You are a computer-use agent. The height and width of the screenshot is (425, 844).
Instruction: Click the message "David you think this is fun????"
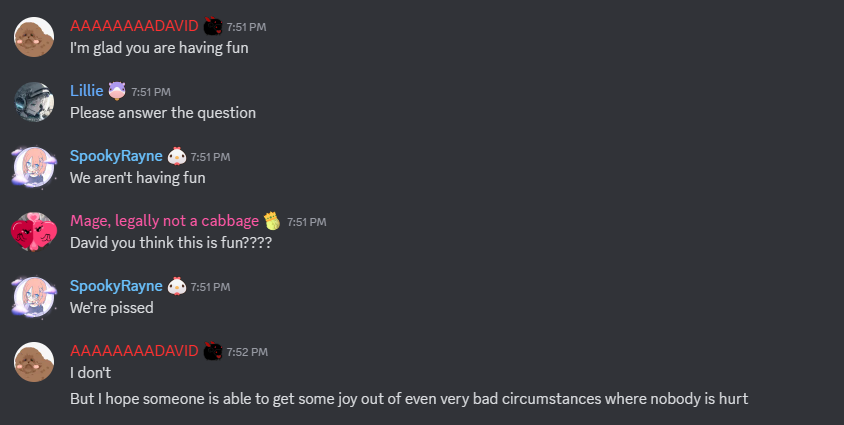pos(171,243)
